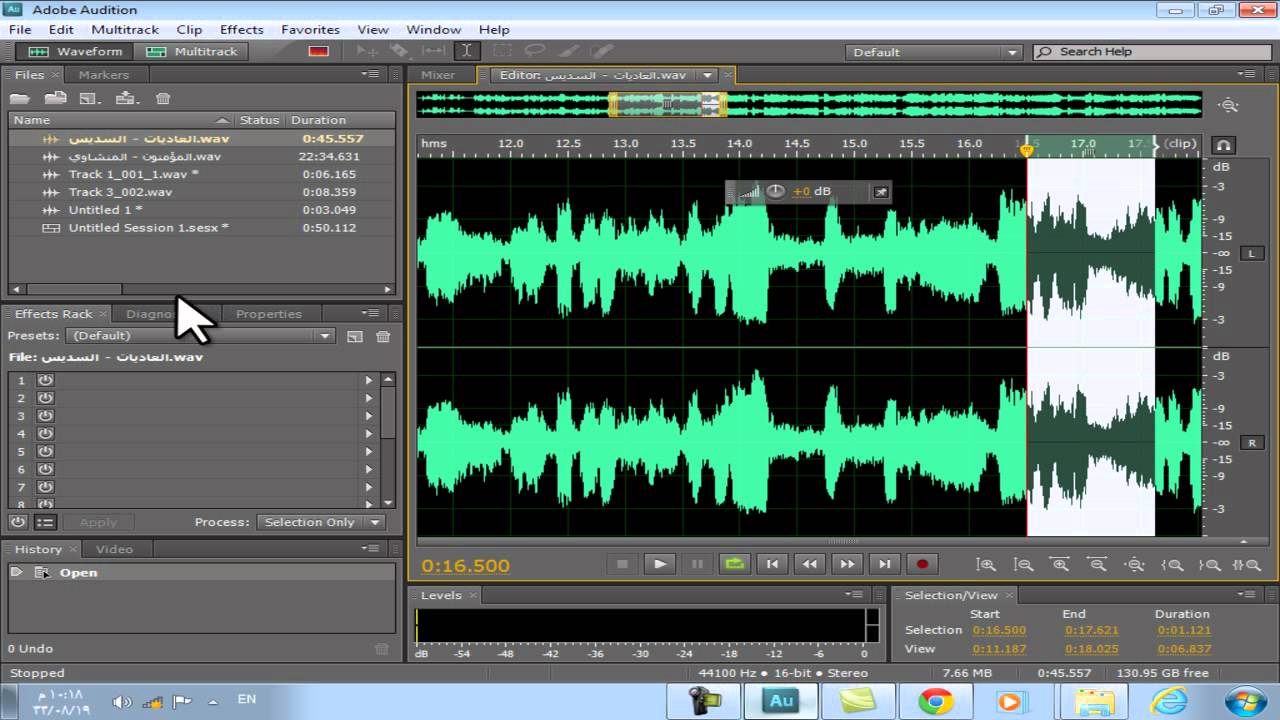
Task: Zoom out on time
Action: pos(1097,564)
